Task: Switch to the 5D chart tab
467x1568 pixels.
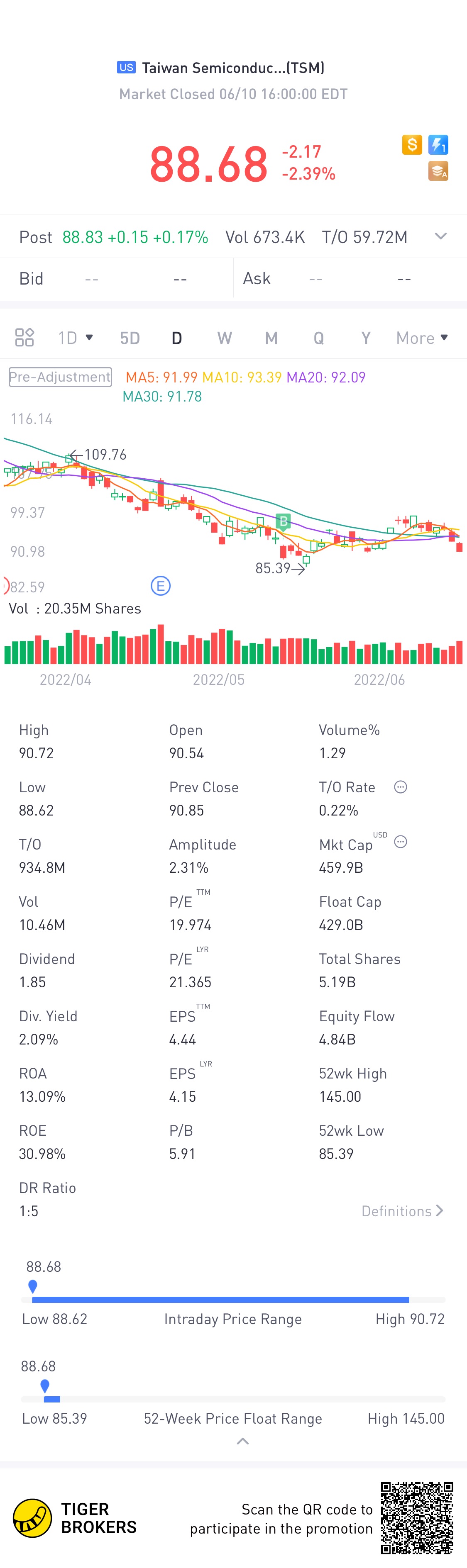Action: (x=130, y=338)
